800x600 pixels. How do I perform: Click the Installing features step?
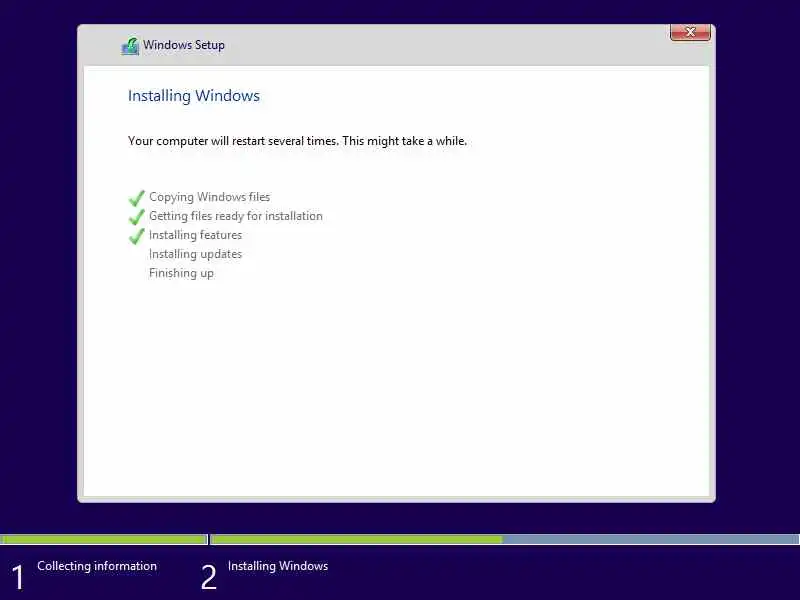195,235
